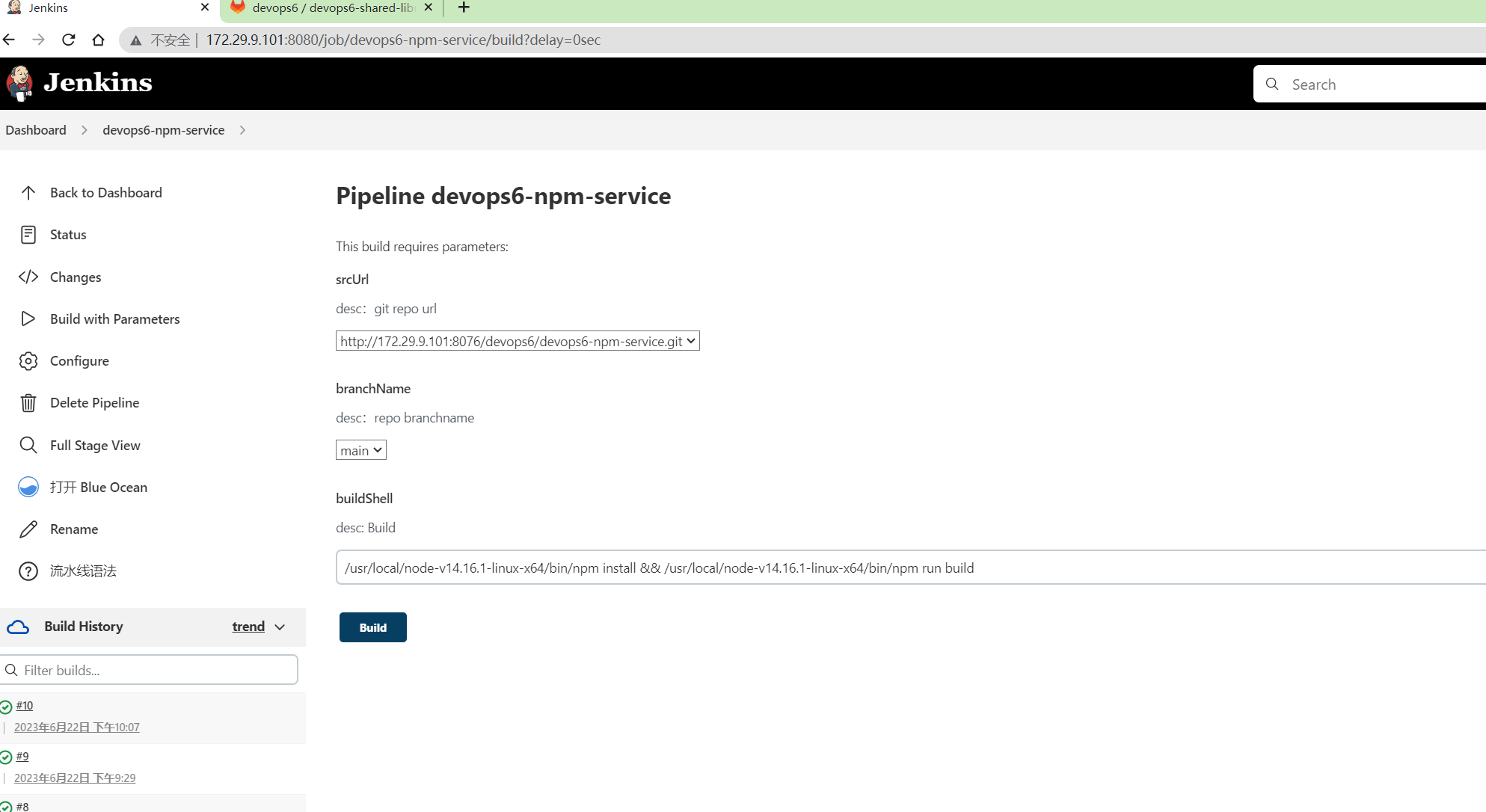Screen dimensions: 1486x812
Task: Click the filter builds search icon
Action: pyautogui.click(x=11, y=670)
